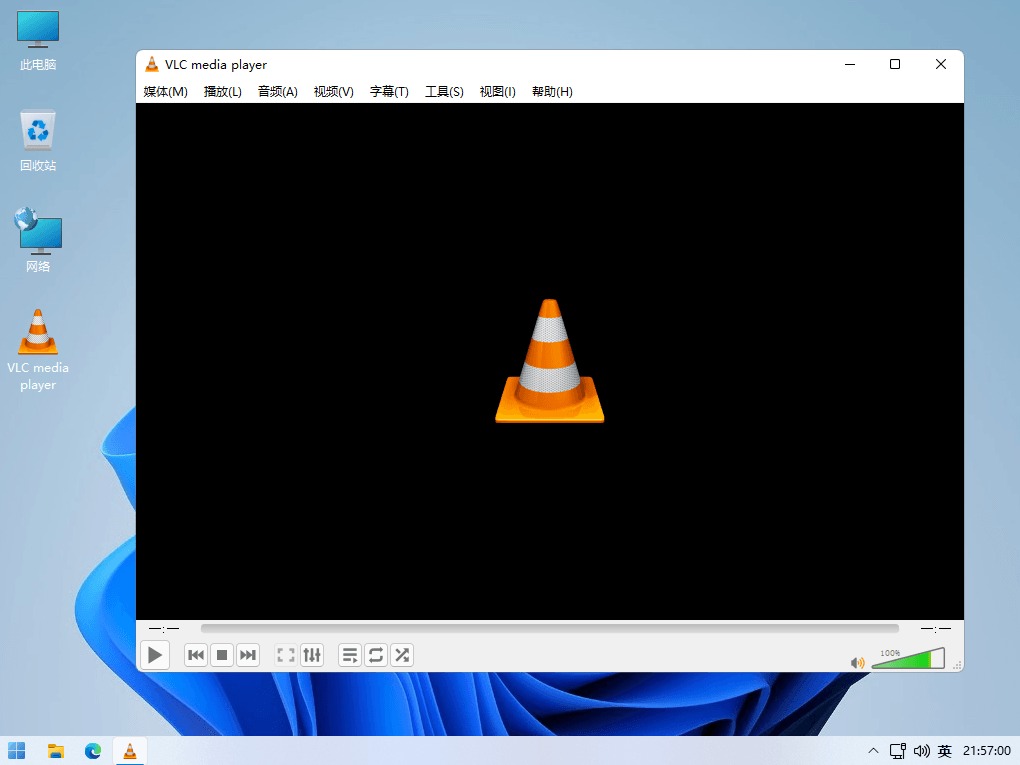
Task: Expand the 工具(S) menu
Action: click(x=444, y=92)
